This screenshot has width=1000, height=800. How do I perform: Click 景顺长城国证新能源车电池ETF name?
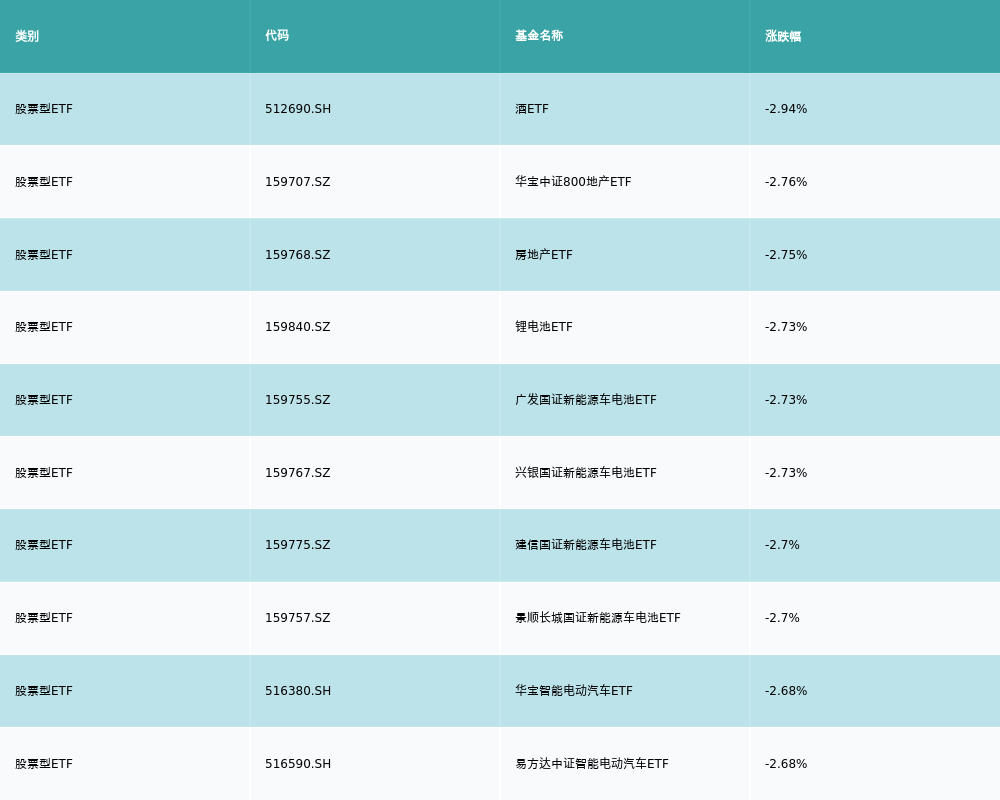(x=598, y=618)
